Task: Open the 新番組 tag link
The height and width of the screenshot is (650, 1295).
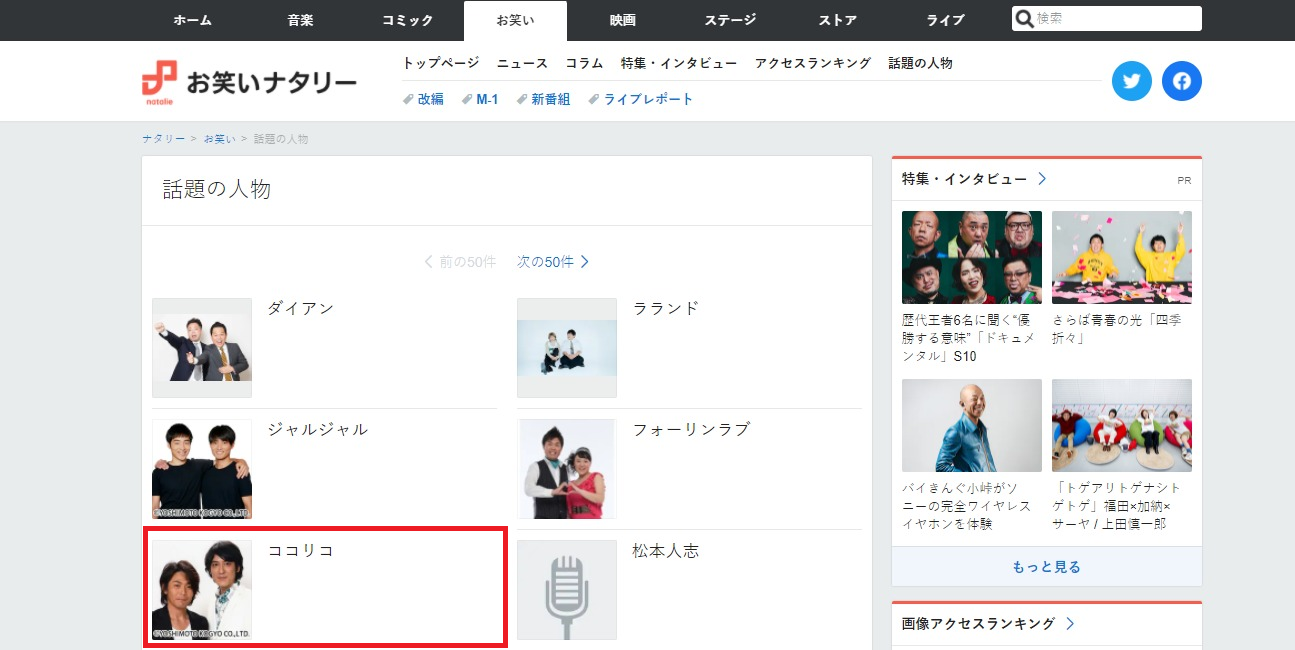Action: pos(551,99)
